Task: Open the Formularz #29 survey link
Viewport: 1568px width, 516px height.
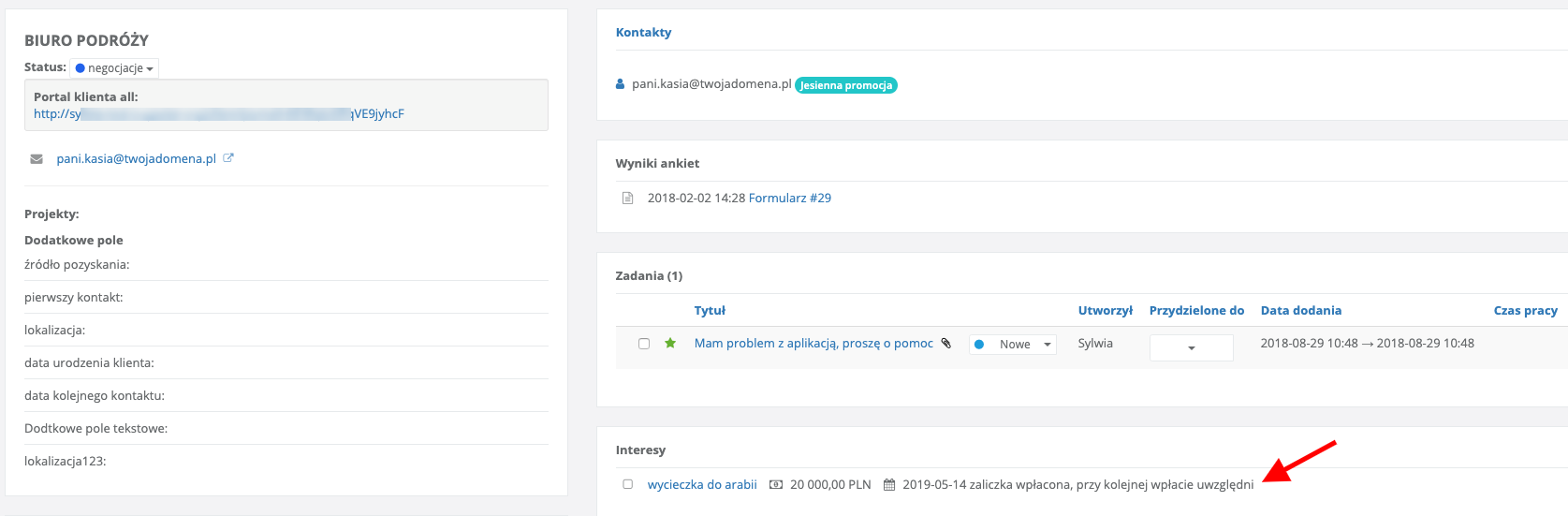Action: point(789,199)
